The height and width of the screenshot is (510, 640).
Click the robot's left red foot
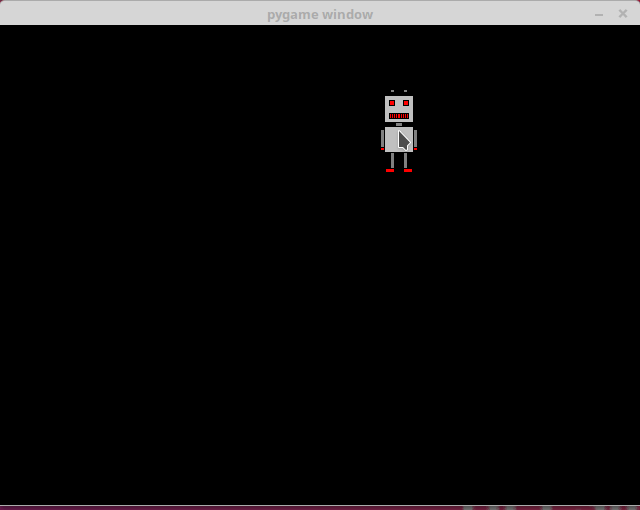click(390, 170)
